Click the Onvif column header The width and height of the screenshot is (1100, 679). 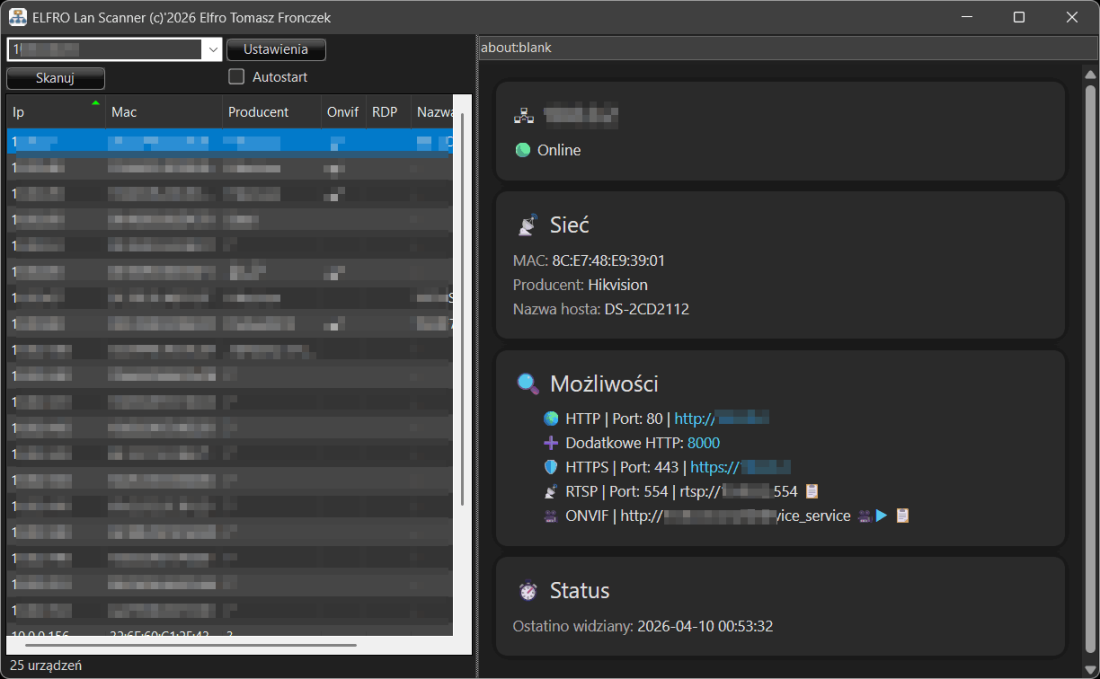point(342,112)
